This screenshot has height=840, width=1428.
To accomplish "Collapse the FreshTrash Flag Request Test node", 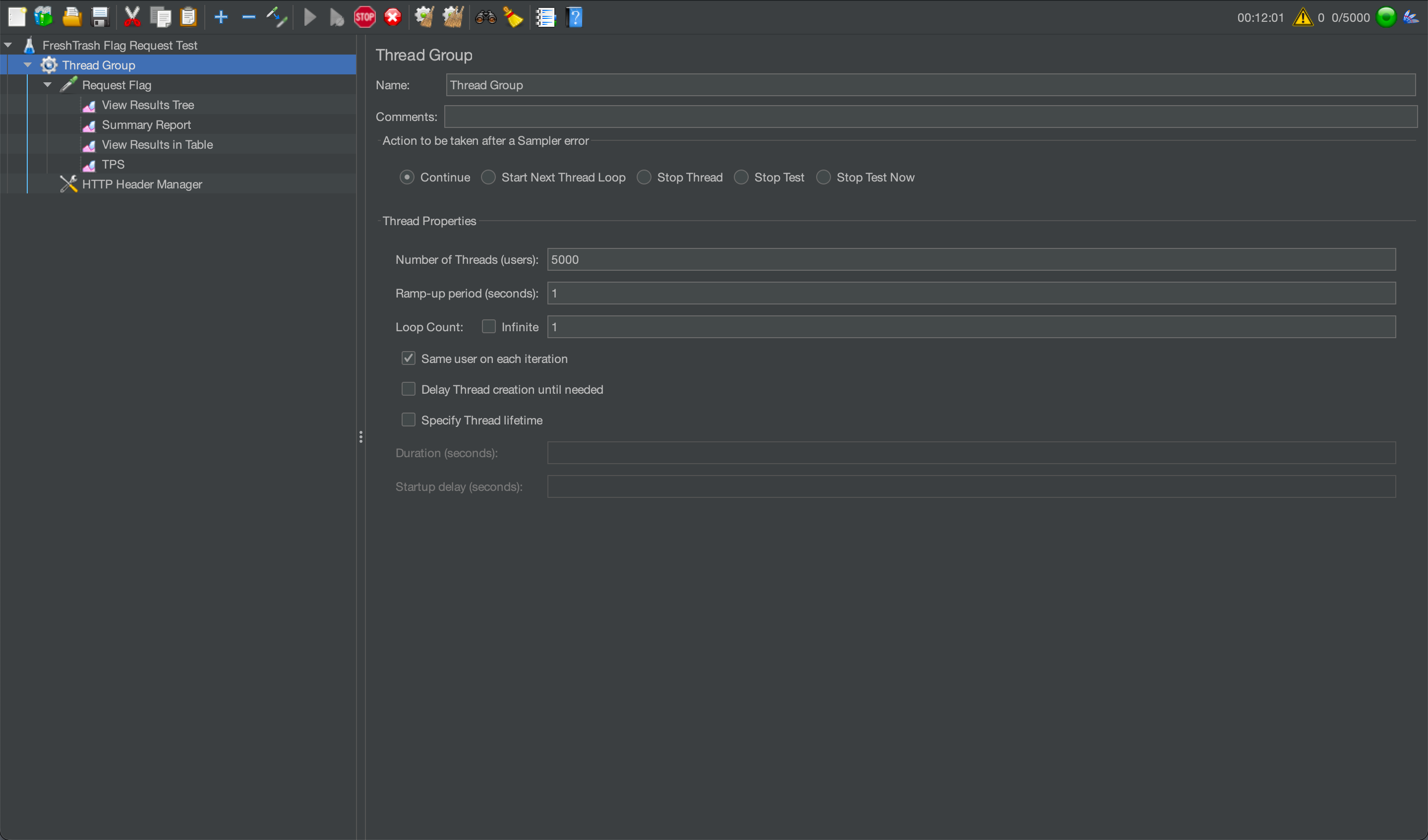I will (x=8, y=45).
